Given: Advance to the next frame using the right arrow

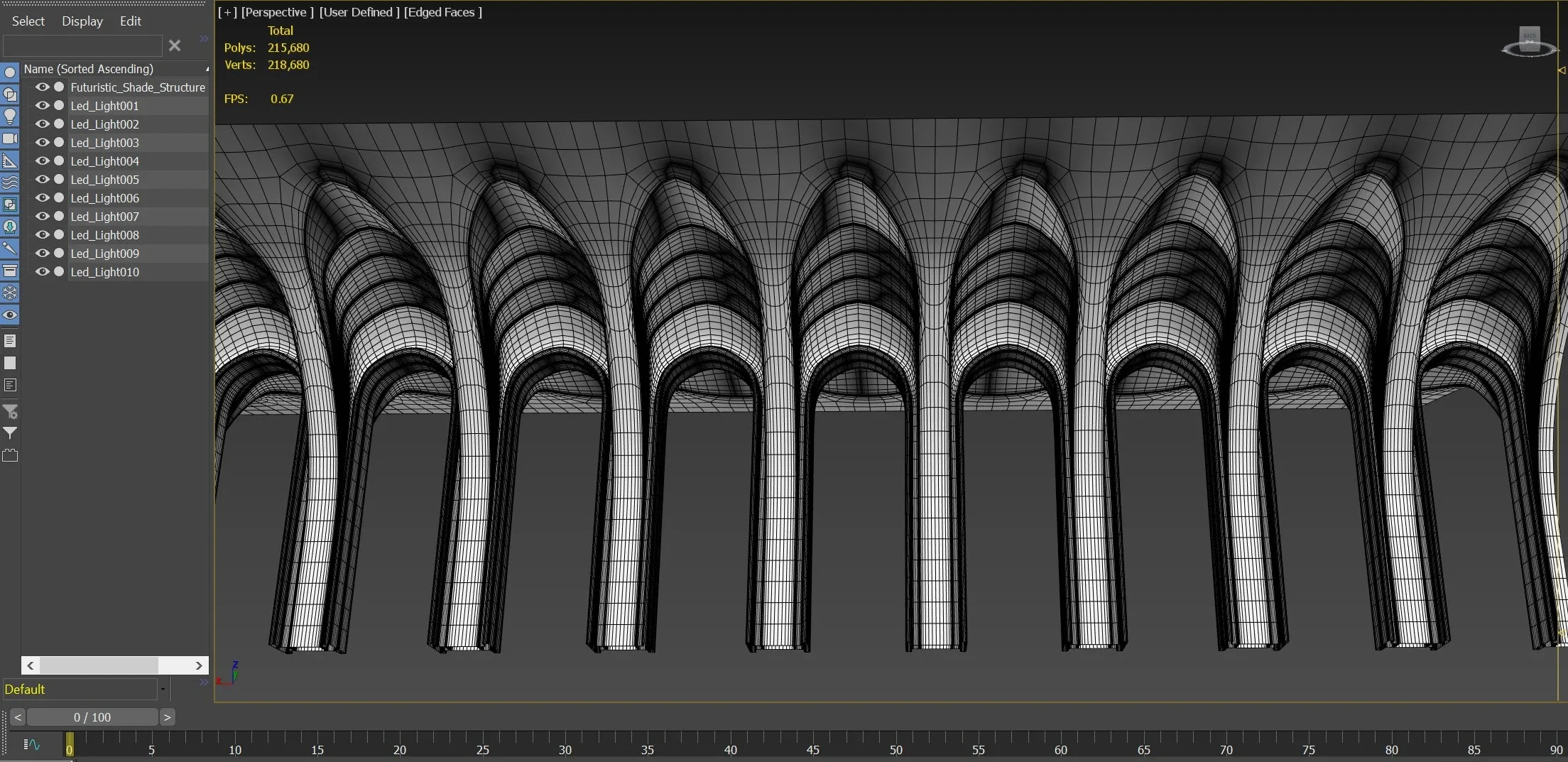Looking at the screenshot, I should point(167,717).
